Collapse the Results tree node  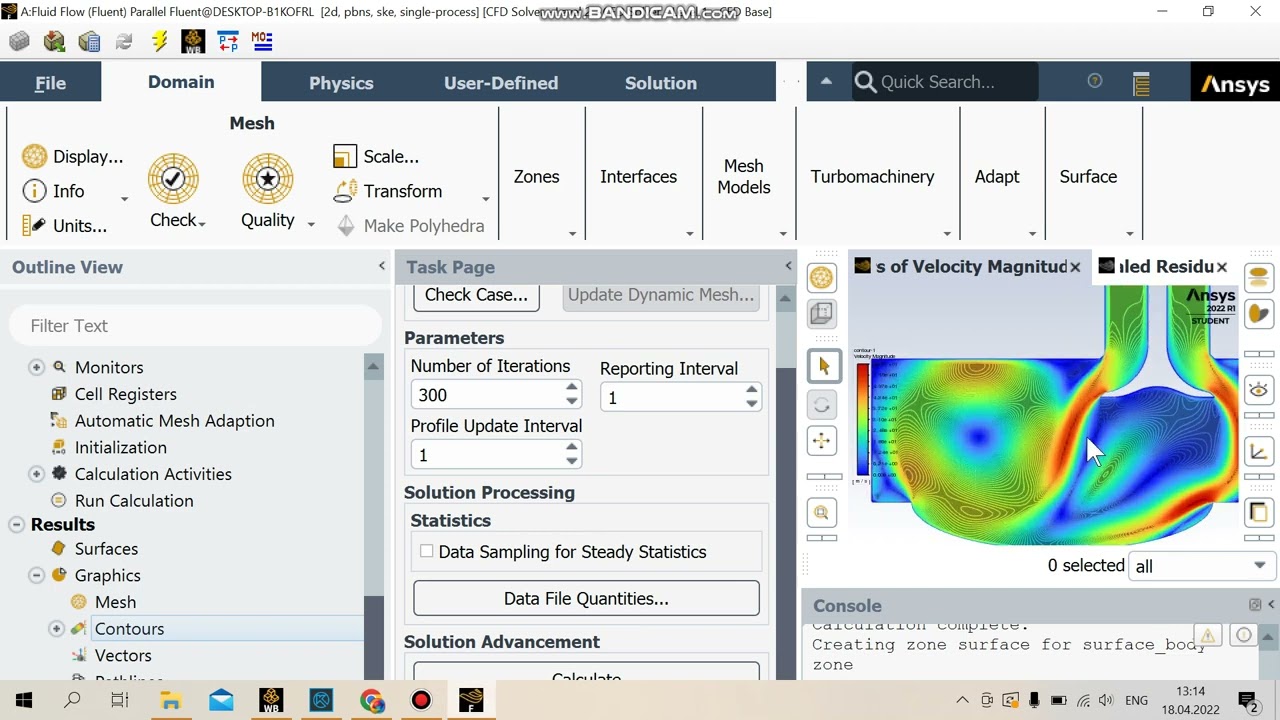coord(17,524)
